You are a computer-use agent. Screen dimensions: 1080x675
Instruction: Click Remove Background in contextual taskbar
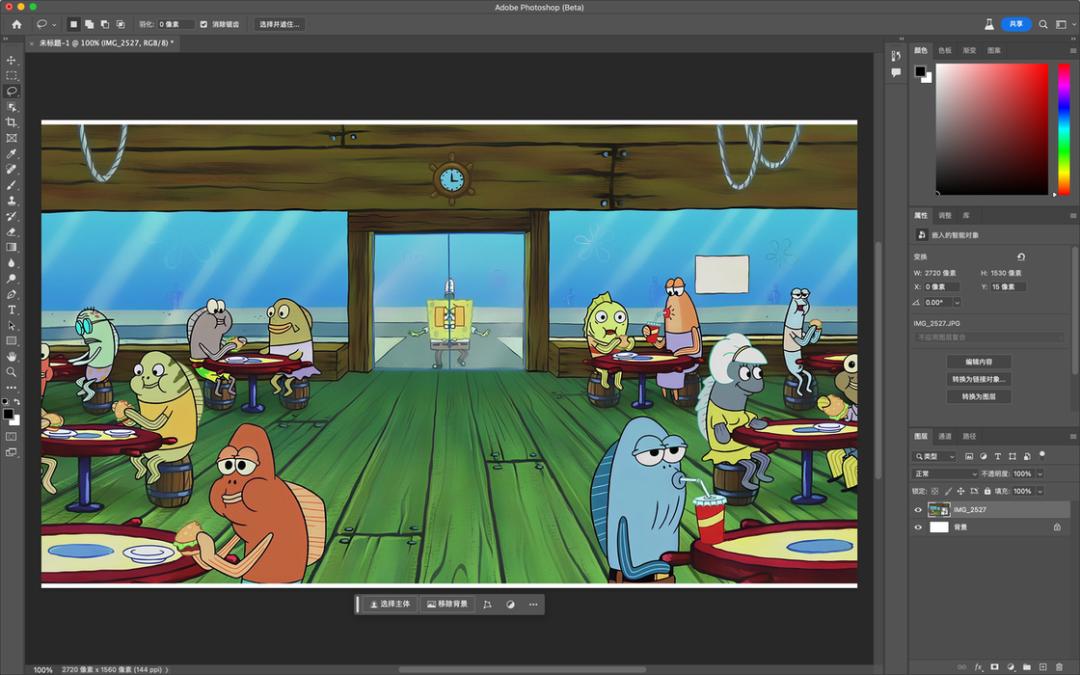point(447,604)
